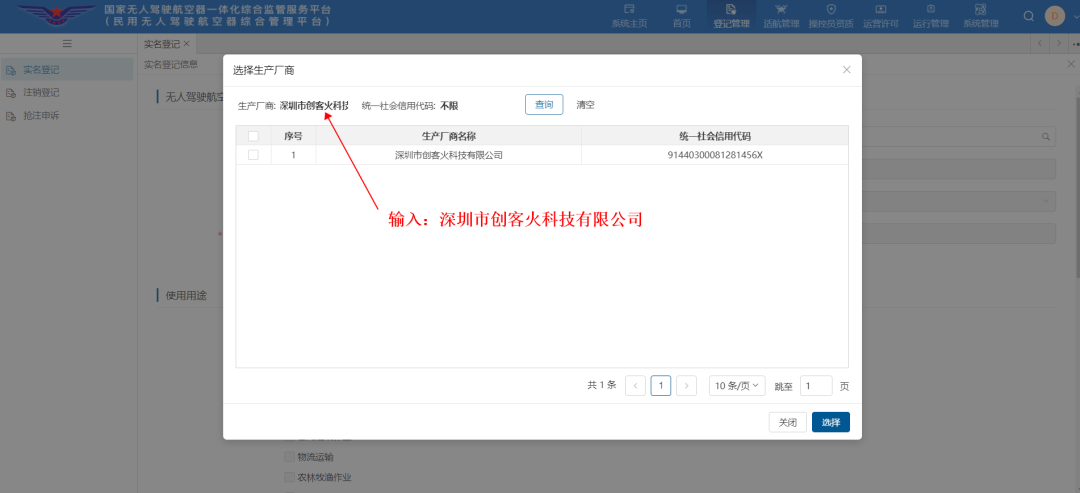The image size is (1080, 493).
Task: Click the orange user avatar
Action: click(x=1054, y=16)
